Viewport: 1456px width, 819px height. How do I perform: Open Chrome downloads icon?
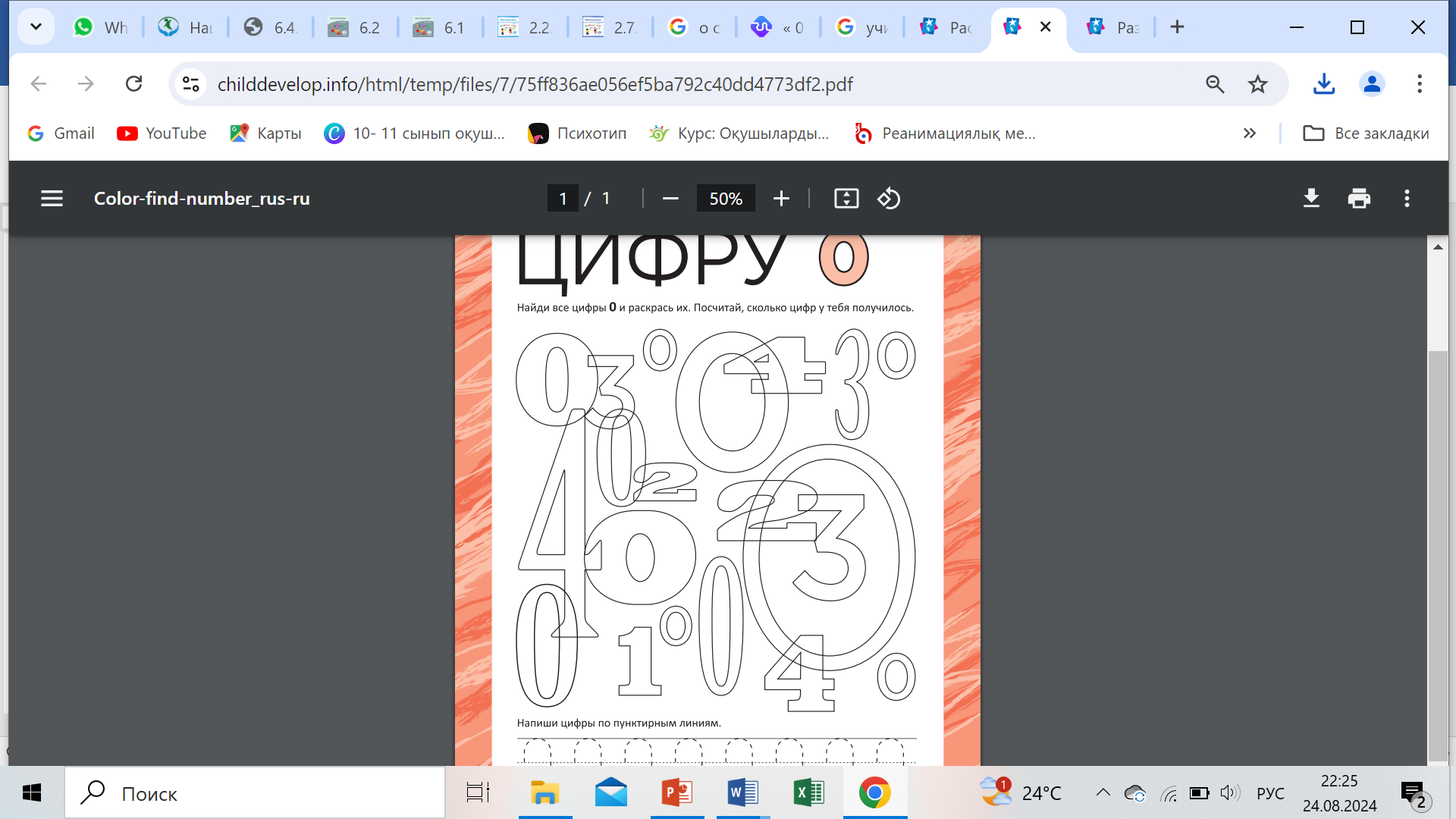1324,84
